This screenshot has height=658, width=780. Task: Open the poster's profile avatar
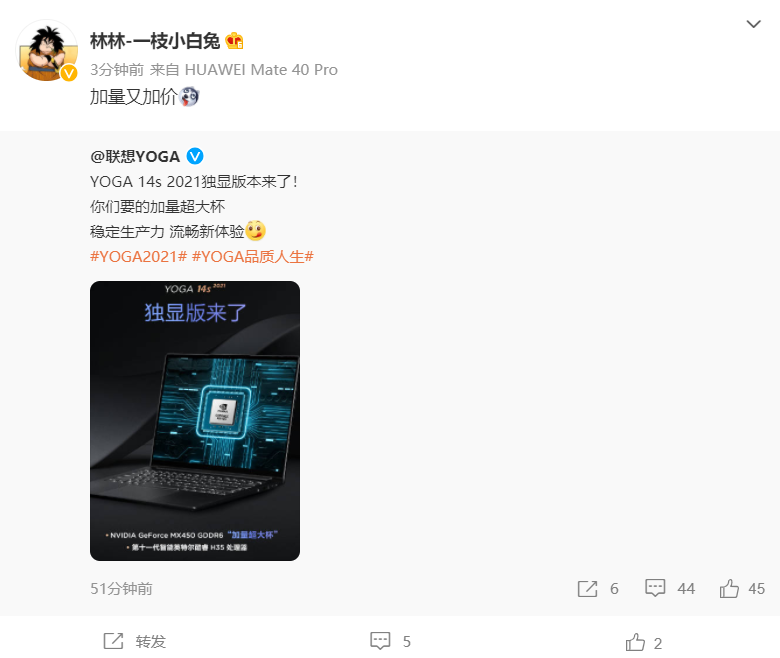click(x=47, y=50)
